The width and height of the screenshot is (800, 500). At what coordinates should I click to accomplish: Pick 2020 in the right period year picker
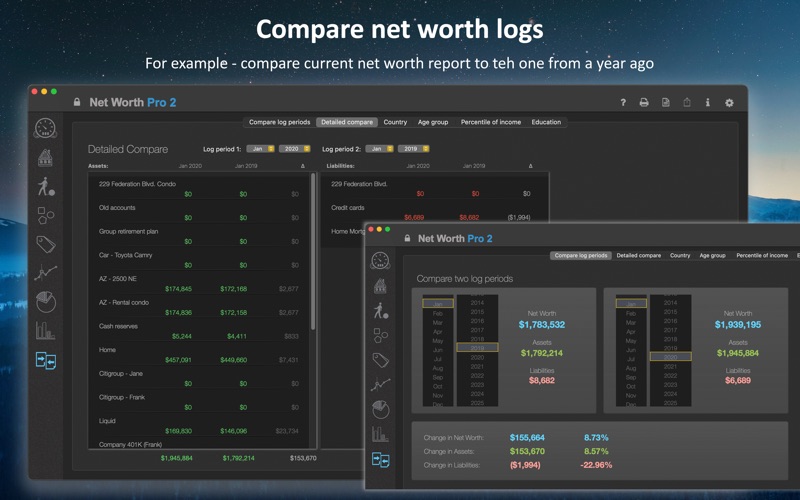(670, 357)
